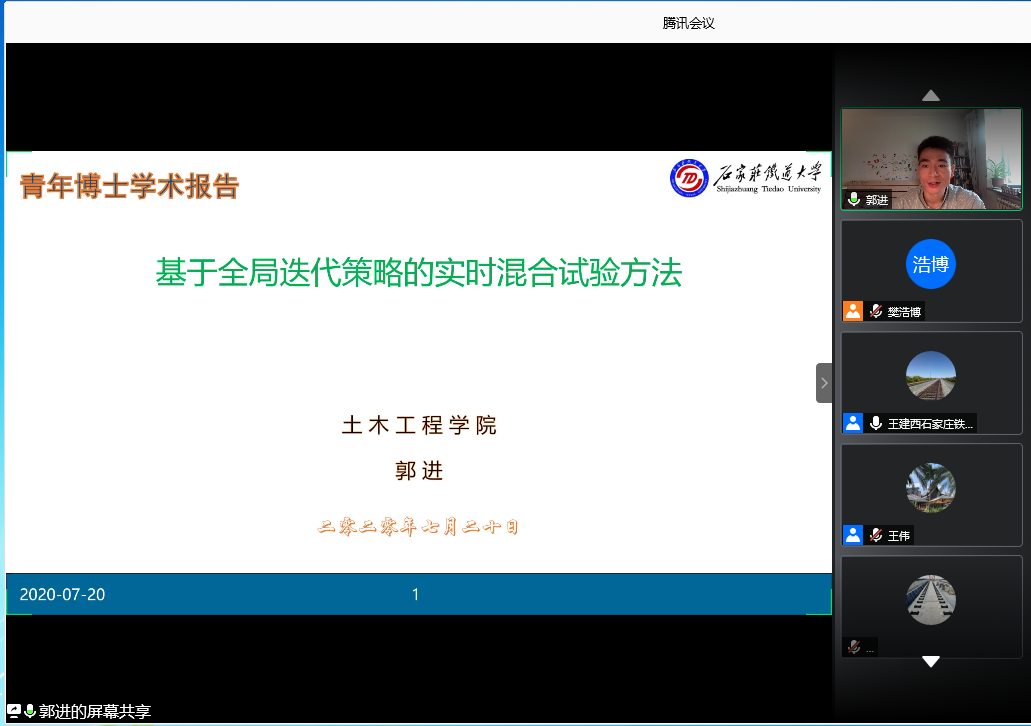This screenshot has width=1031, height=726.
Task: Click the 郭进的屏幕共享 label
Action: point(94,712)
